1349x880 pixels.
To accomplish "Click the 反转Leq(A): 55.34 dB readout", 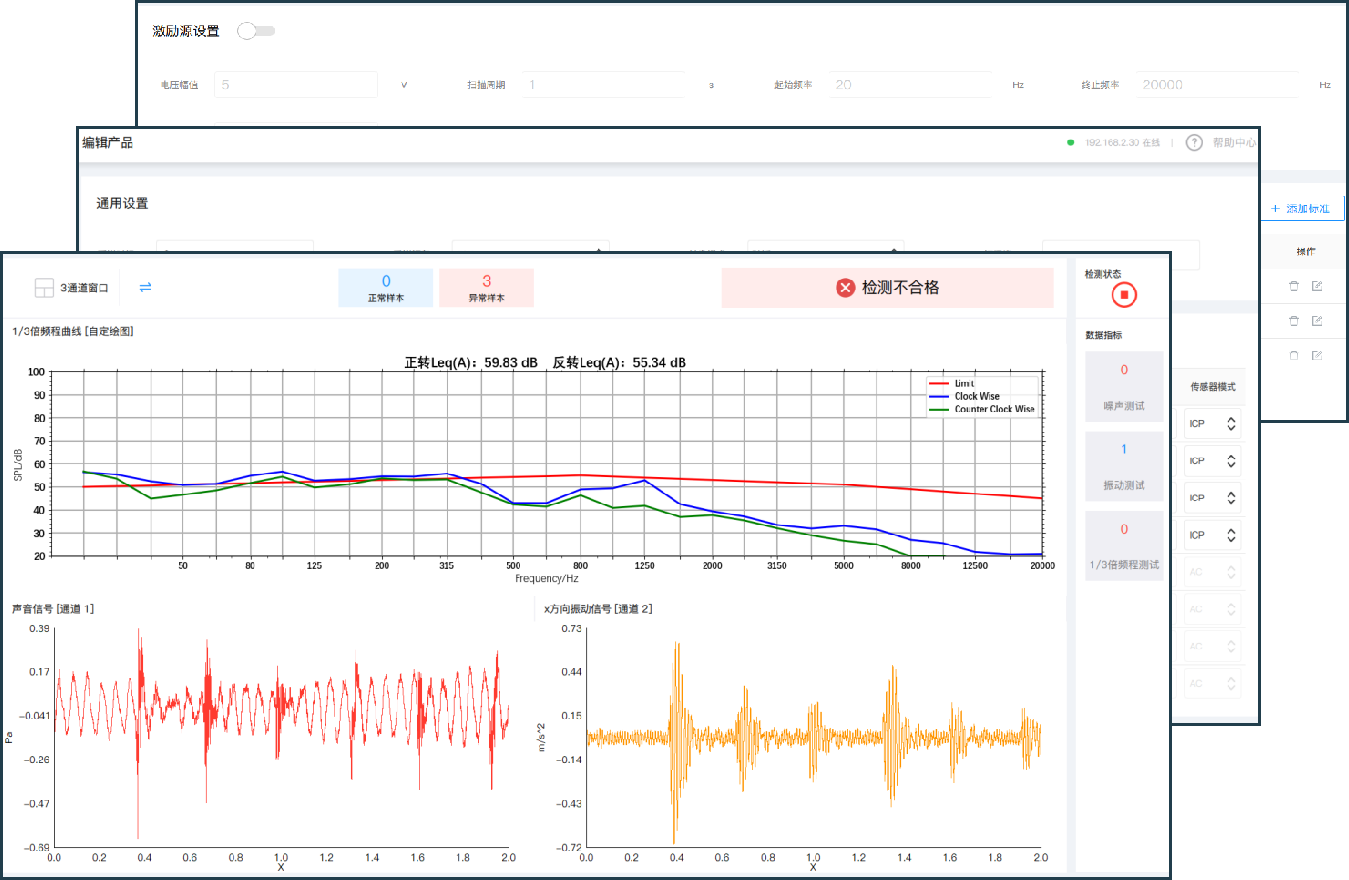I will click(619, 362).
